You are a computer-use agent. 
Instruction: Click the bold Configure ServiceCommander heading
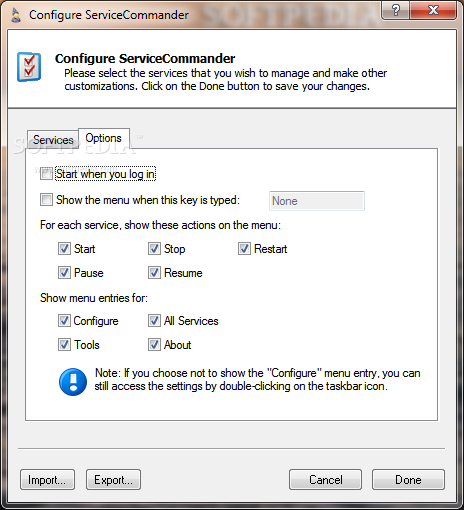(x=145, y=59)
